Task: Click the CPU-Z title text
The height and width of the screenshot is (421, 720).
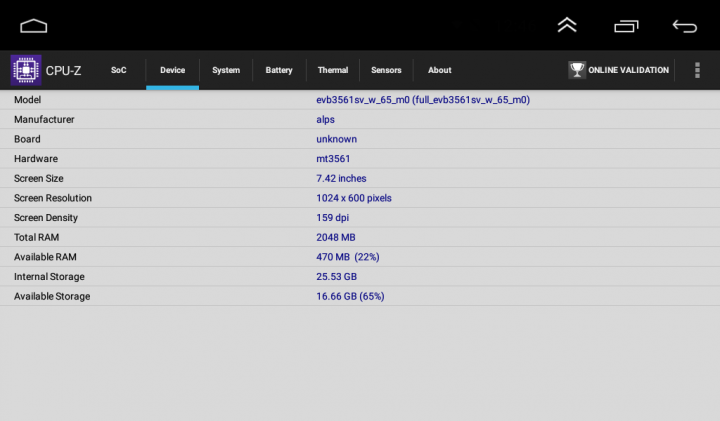Action: pyautogui.click(x=63, y=71)
